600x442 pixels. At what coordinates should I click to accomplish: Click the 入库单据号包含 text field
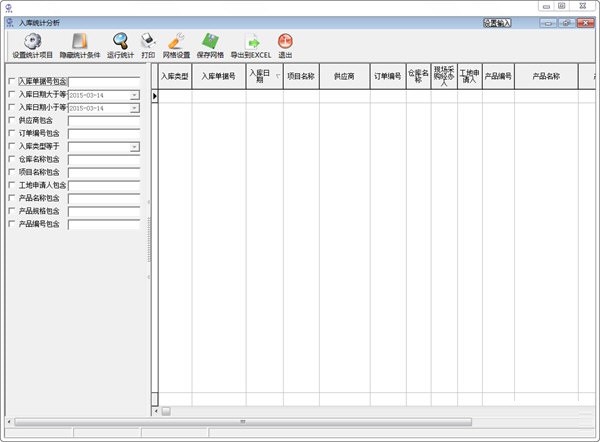[104, 82]
